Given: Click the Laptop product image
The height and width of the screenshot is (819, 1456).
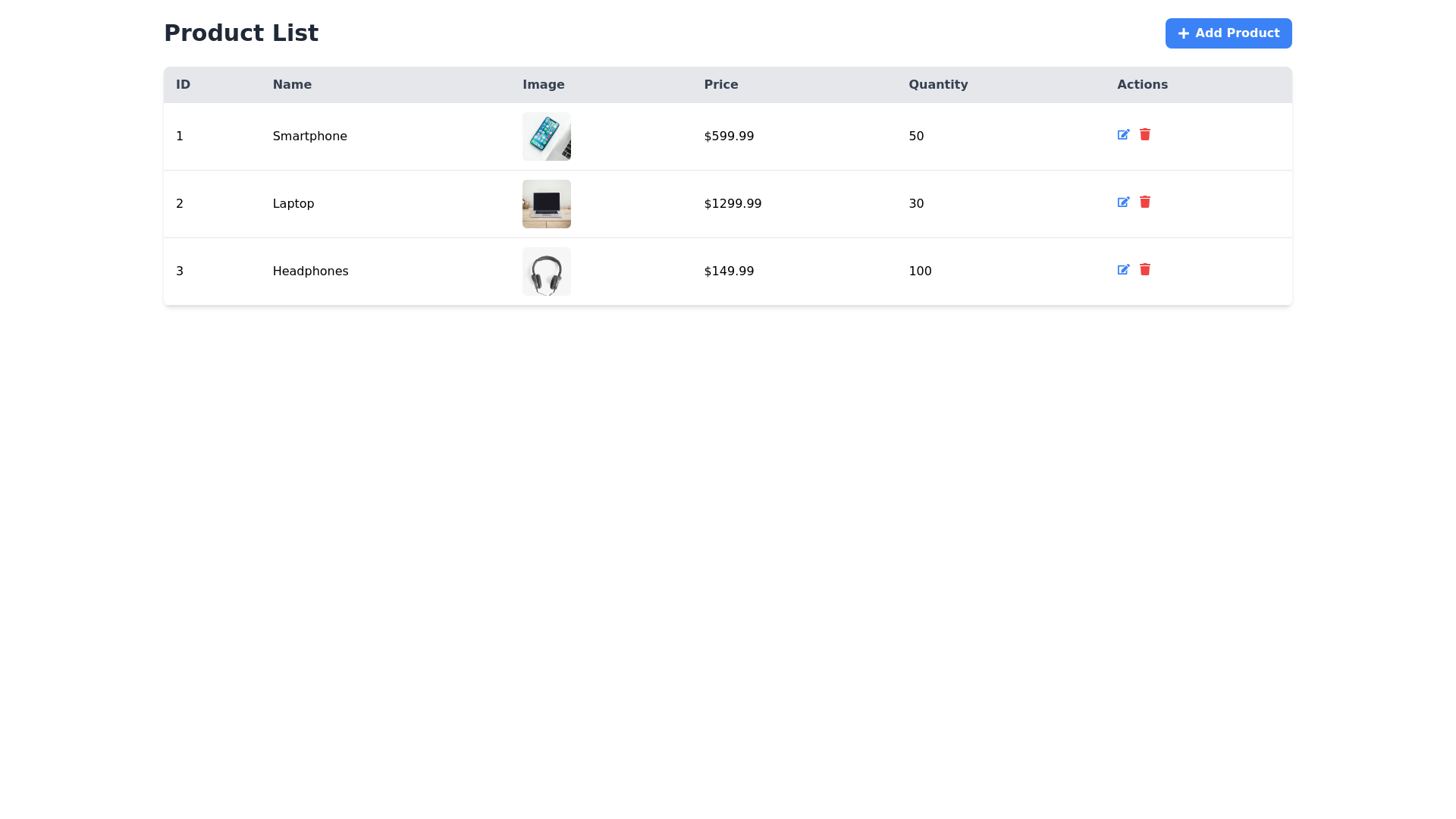Looking at the screenshot, I should pos(546,203).
